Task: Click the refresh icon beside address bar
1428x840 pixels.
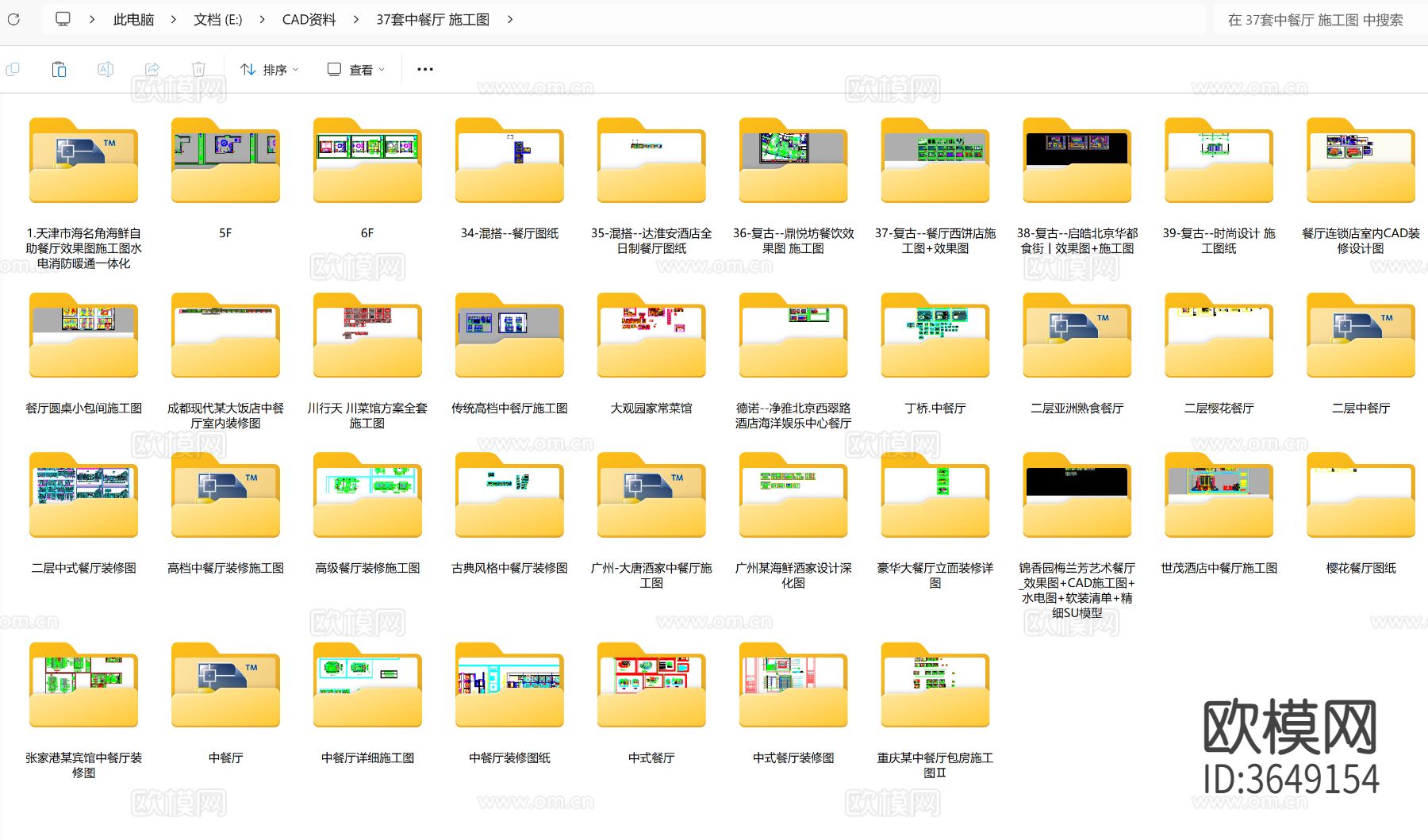Action: pos(13,20)
